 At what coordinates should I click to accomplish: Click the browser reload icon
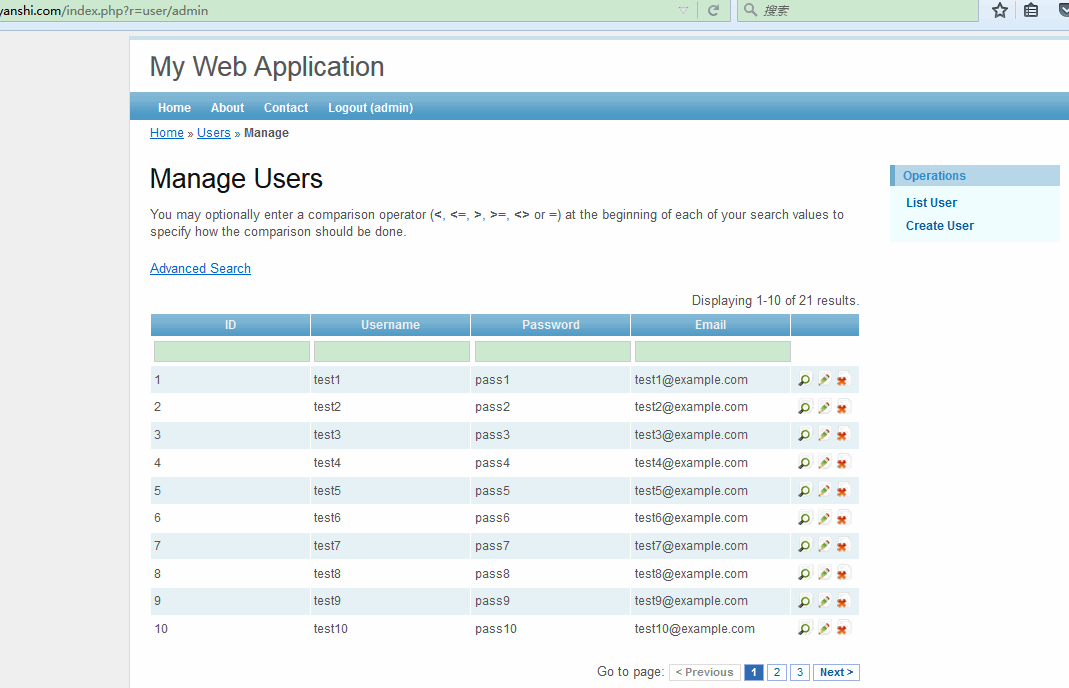pyautogui.click(x=713, y=10)
